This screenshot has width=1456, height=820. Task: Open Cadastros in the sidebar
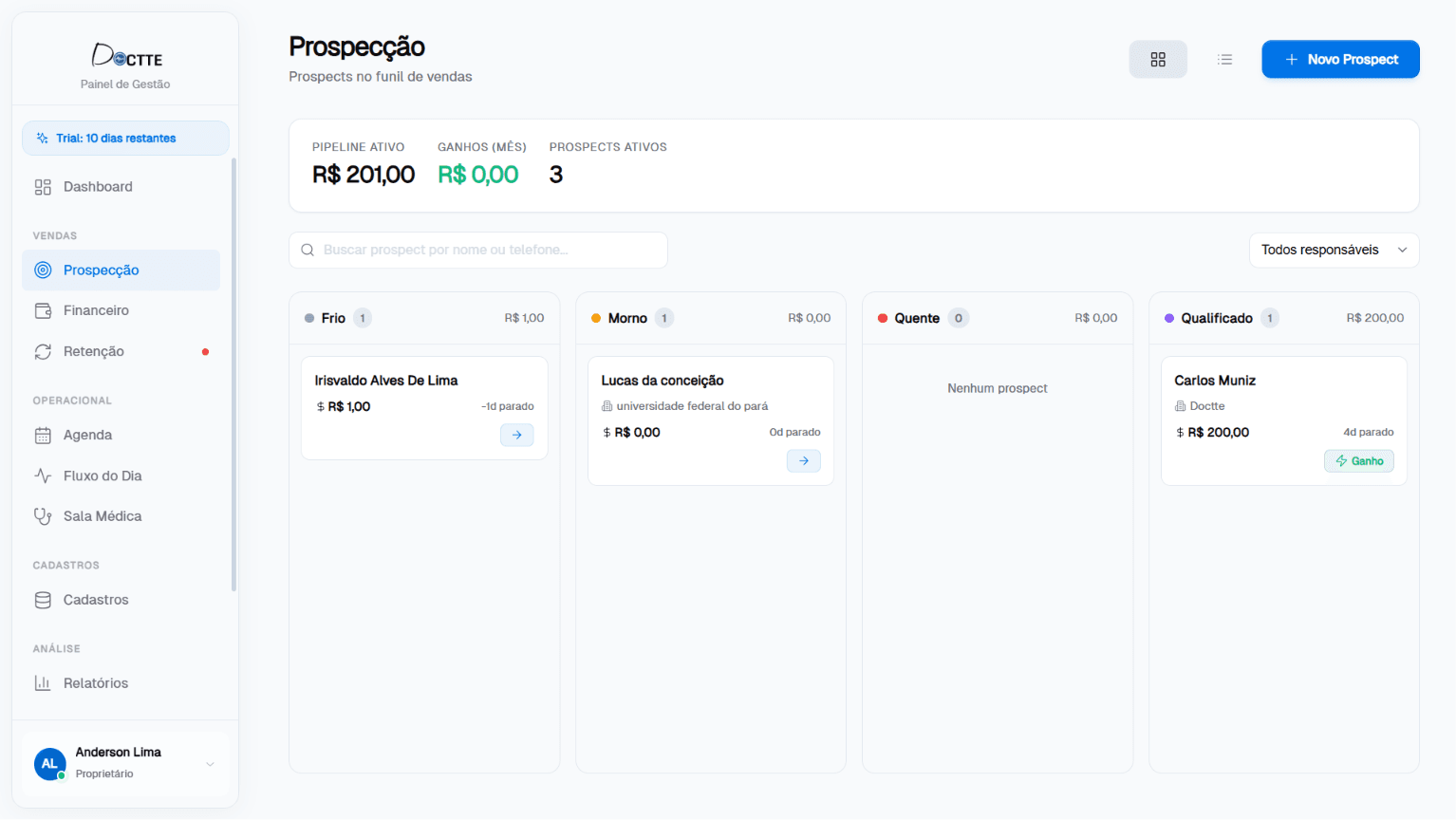[121, 600]
